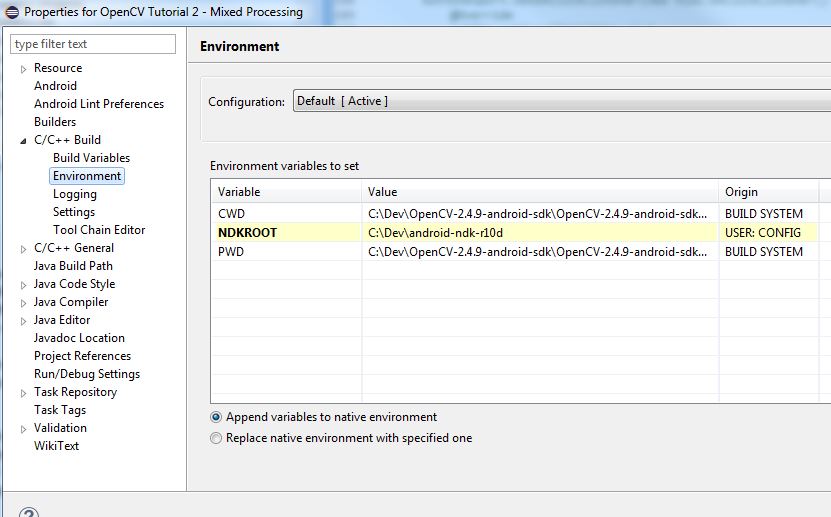Open the WikiText page
The image size is (831, 517).
(x=56, y=446)
